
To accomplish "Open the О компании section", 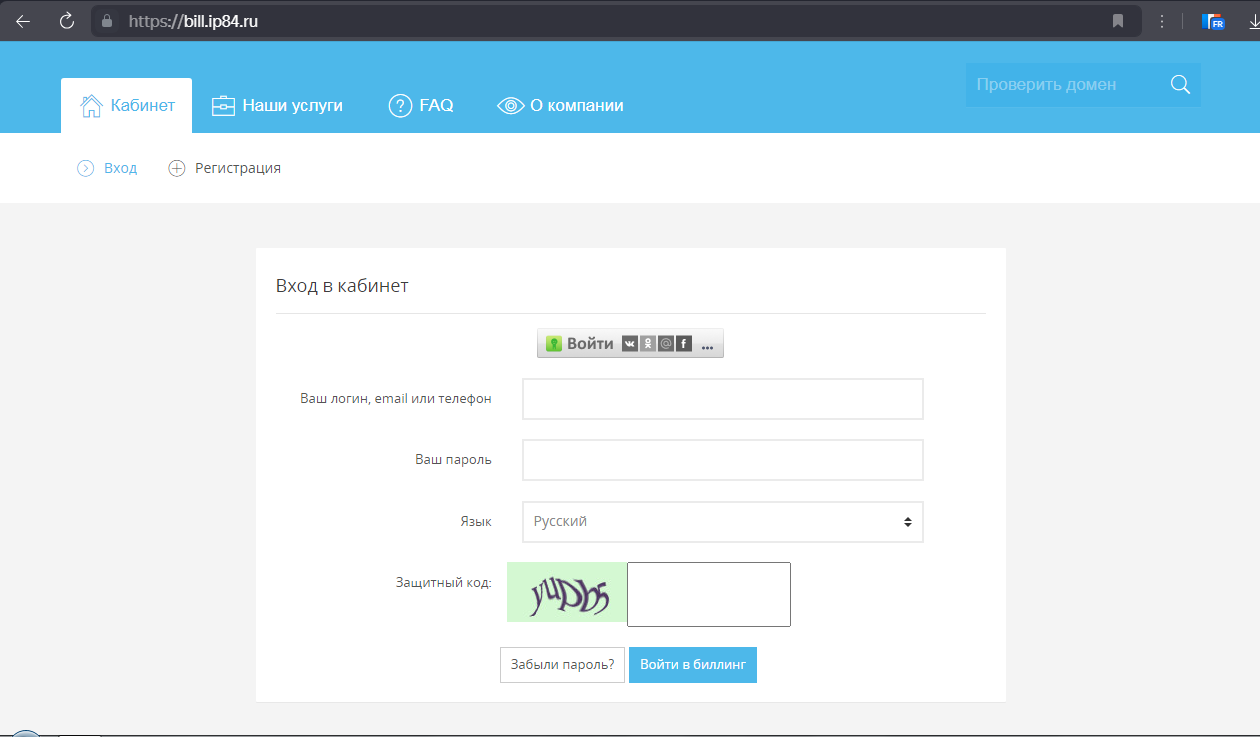I will click(561, 106).
